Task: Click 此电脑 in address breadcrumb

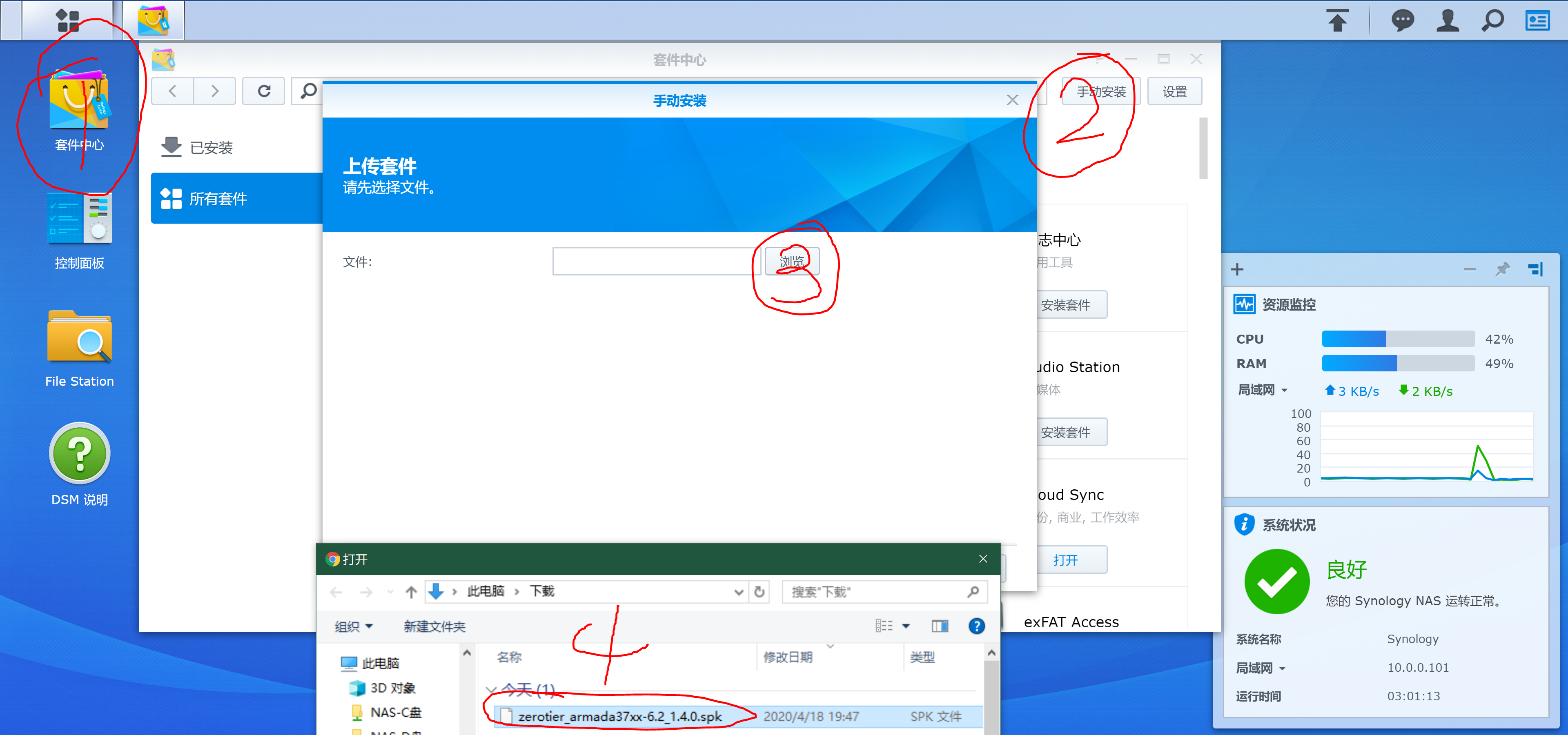Action: coord(485,591)
